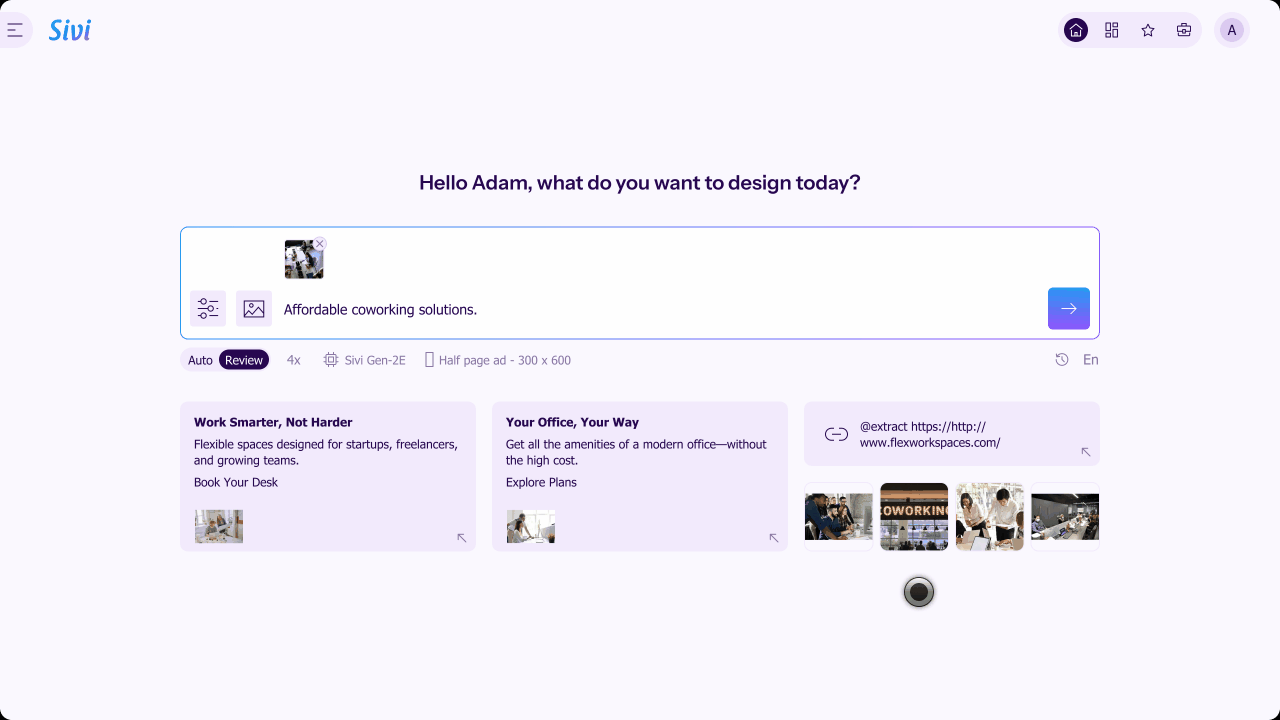Click the add image icon in prompt box
The image size is (1280, 720).
[x=254, y=309]
